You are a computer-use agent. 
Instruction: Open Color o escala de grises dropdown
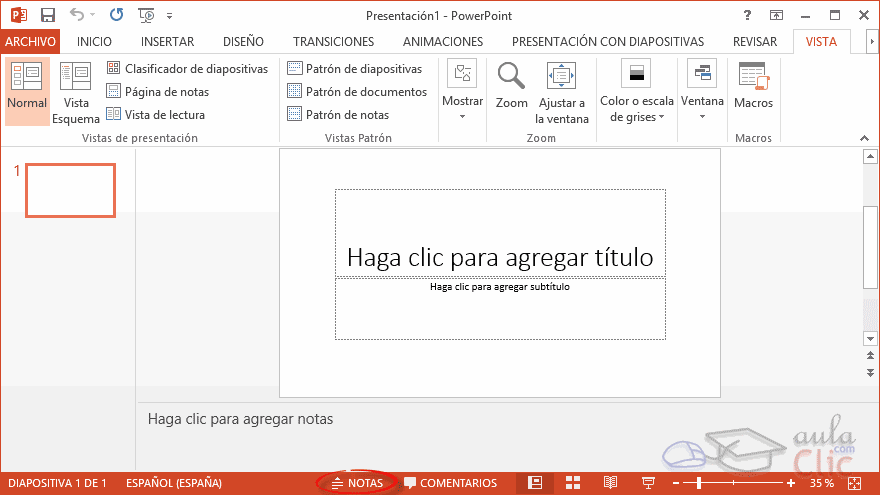tap(636, 90)
